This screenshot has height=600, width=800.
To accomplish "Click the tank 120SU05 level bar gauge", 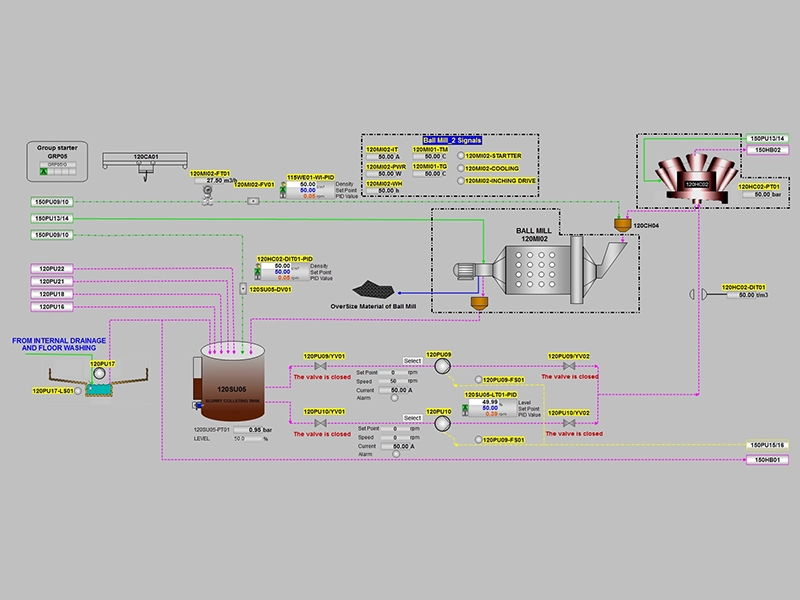I will (x=197, y=379).
